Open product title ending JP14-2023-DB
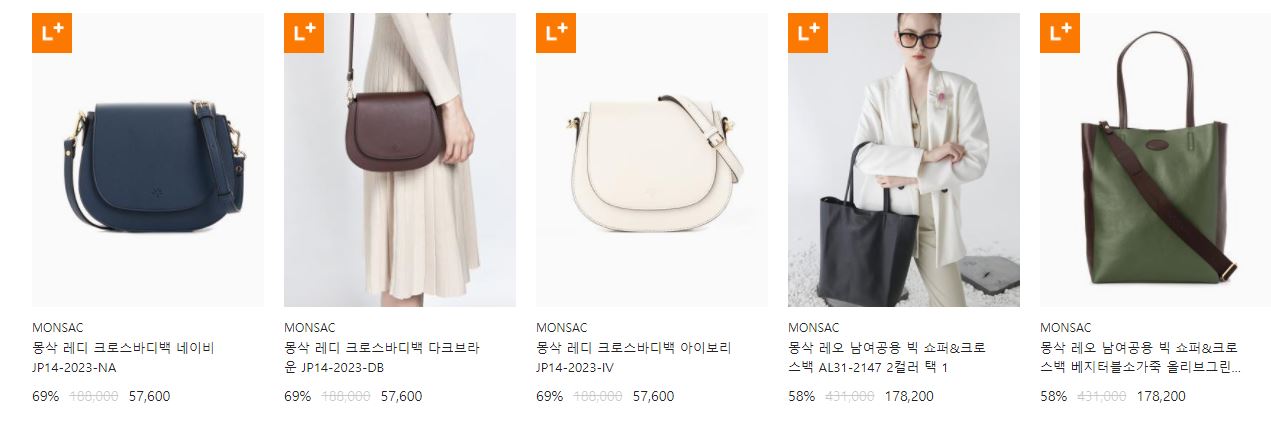This screenshot has height=435, width=1271. 382,357
